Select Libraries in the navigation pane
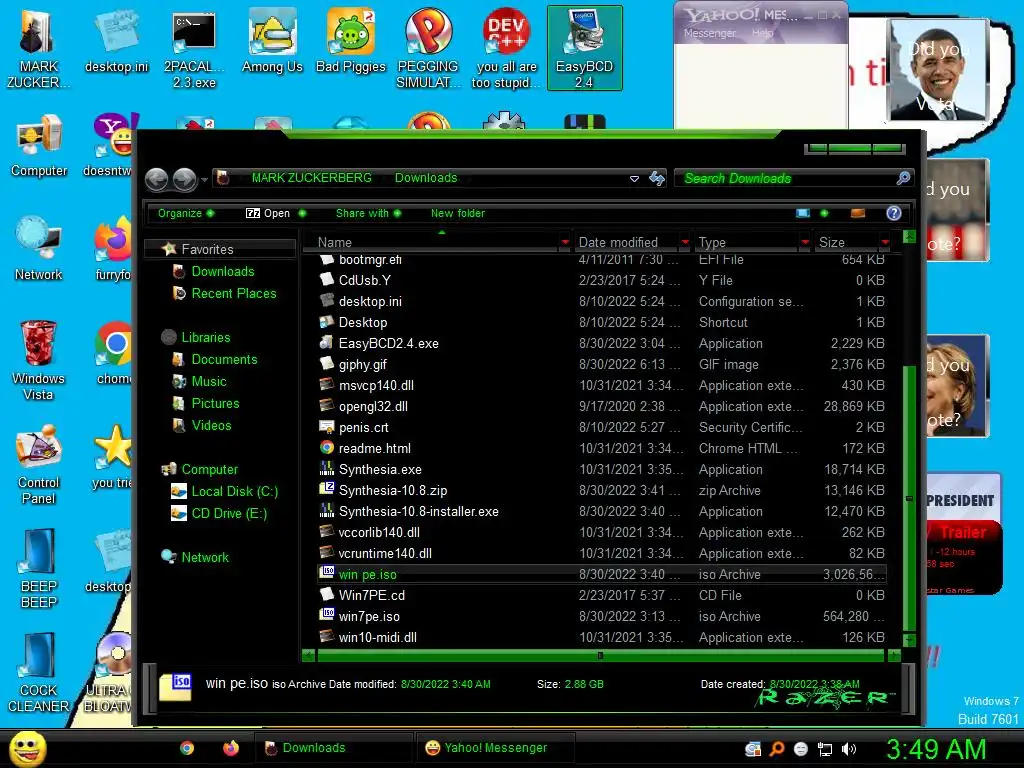 pyautogui.click(x=206, y=337)
